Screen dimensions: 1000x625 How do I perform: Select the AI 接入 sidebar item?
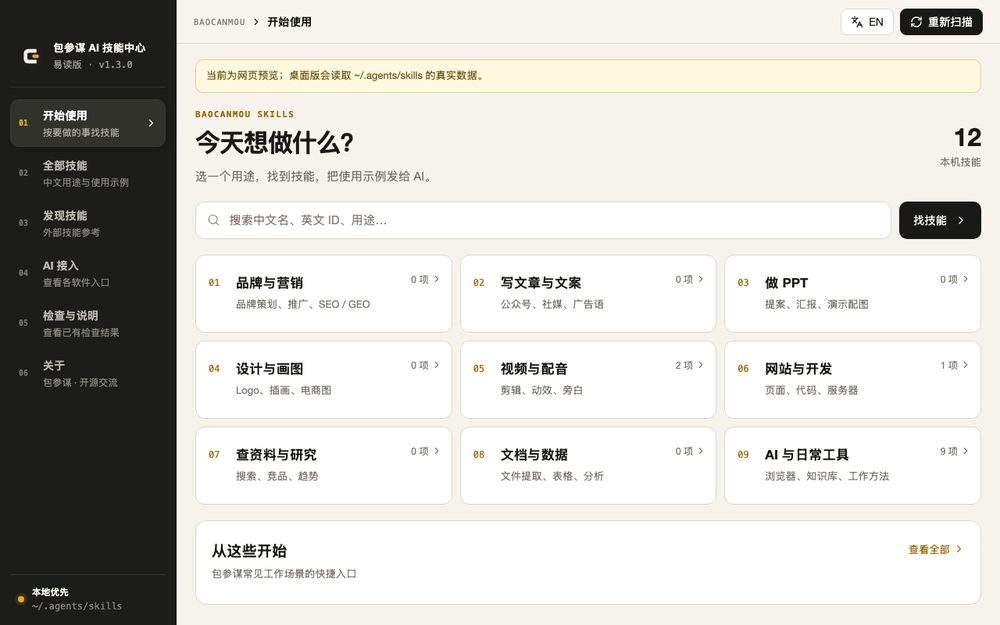(88, 273)
